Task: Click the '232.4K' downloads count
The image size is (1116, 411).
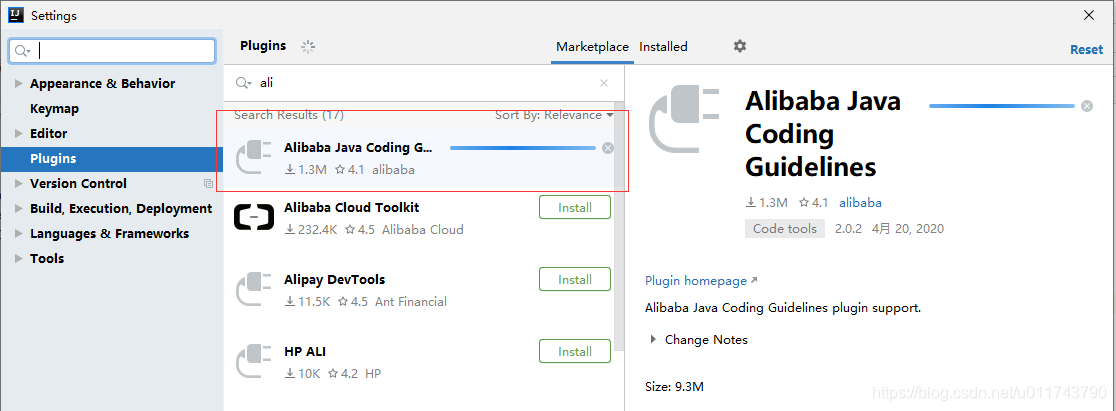Action: [317, 230]
